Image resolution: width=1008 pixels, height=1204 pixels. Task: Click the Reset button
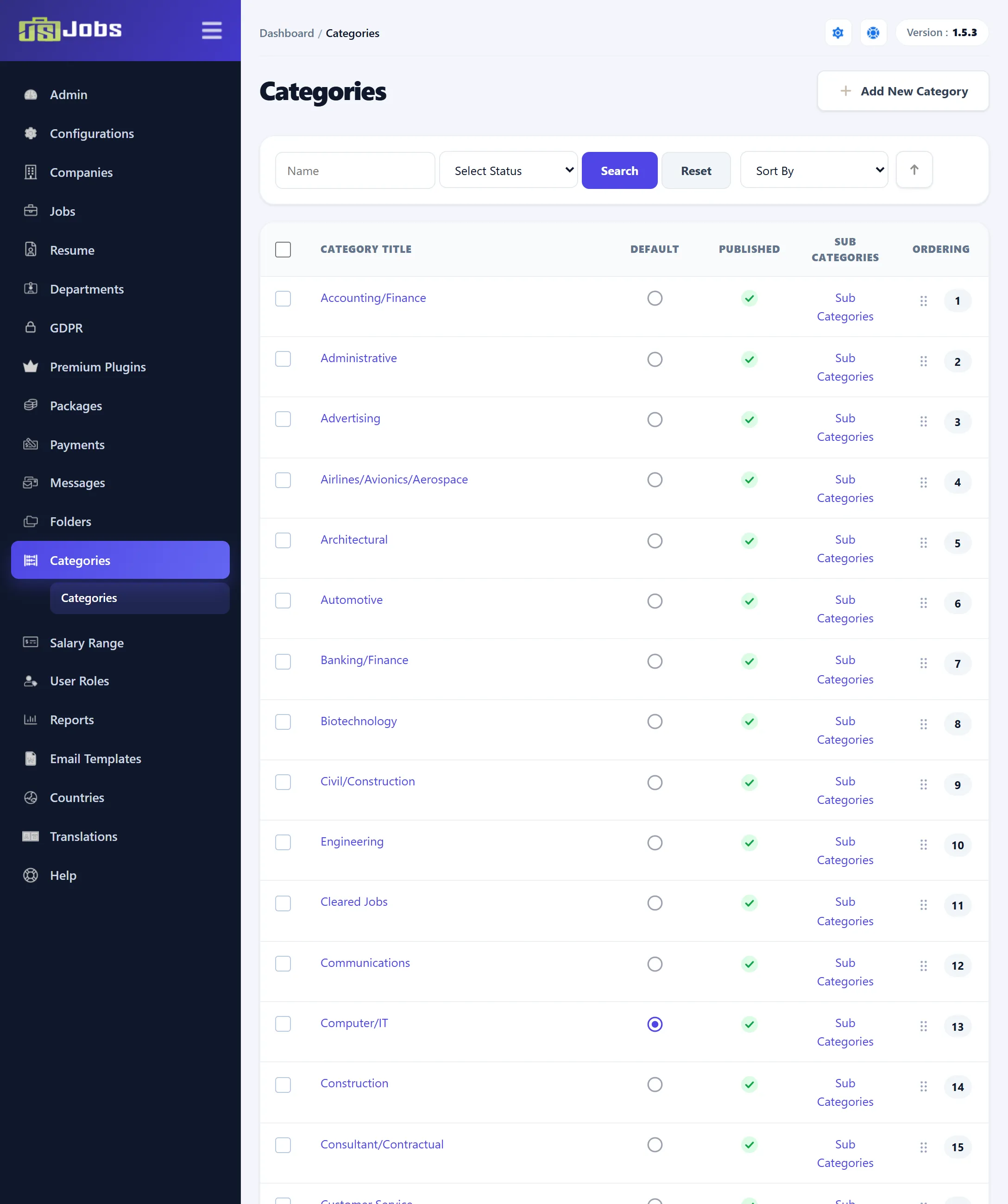pyautogui.click(x=695, y=170)
